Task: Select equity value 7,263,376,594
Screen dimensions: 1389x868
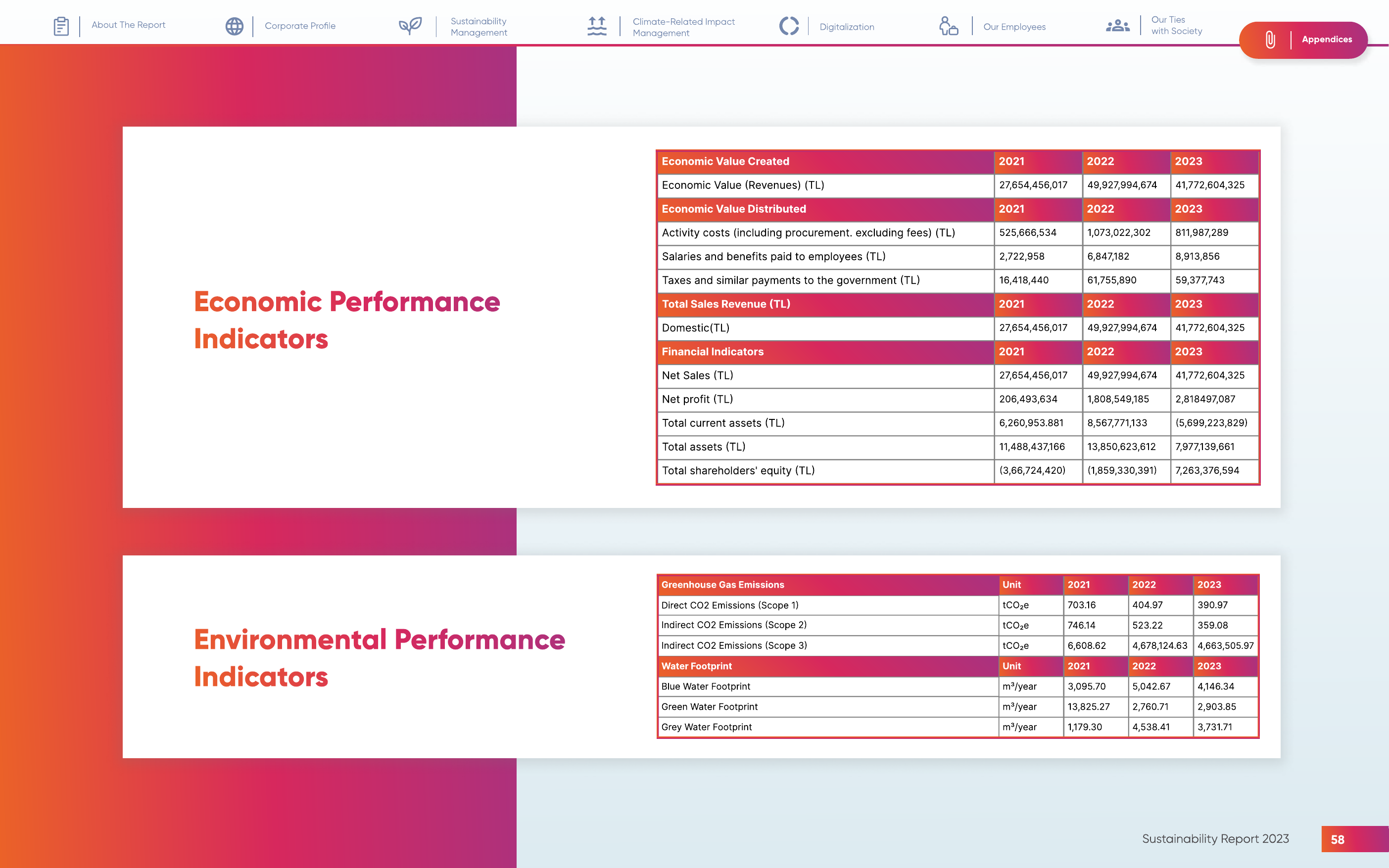Action: click(x=1206, y=471)
